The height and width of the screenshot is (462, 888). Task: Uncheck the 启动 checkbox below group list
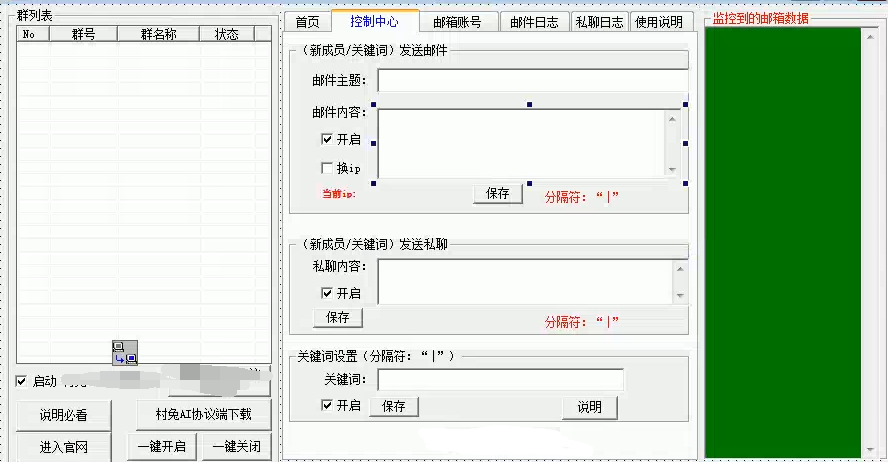[x=22, y=381]
